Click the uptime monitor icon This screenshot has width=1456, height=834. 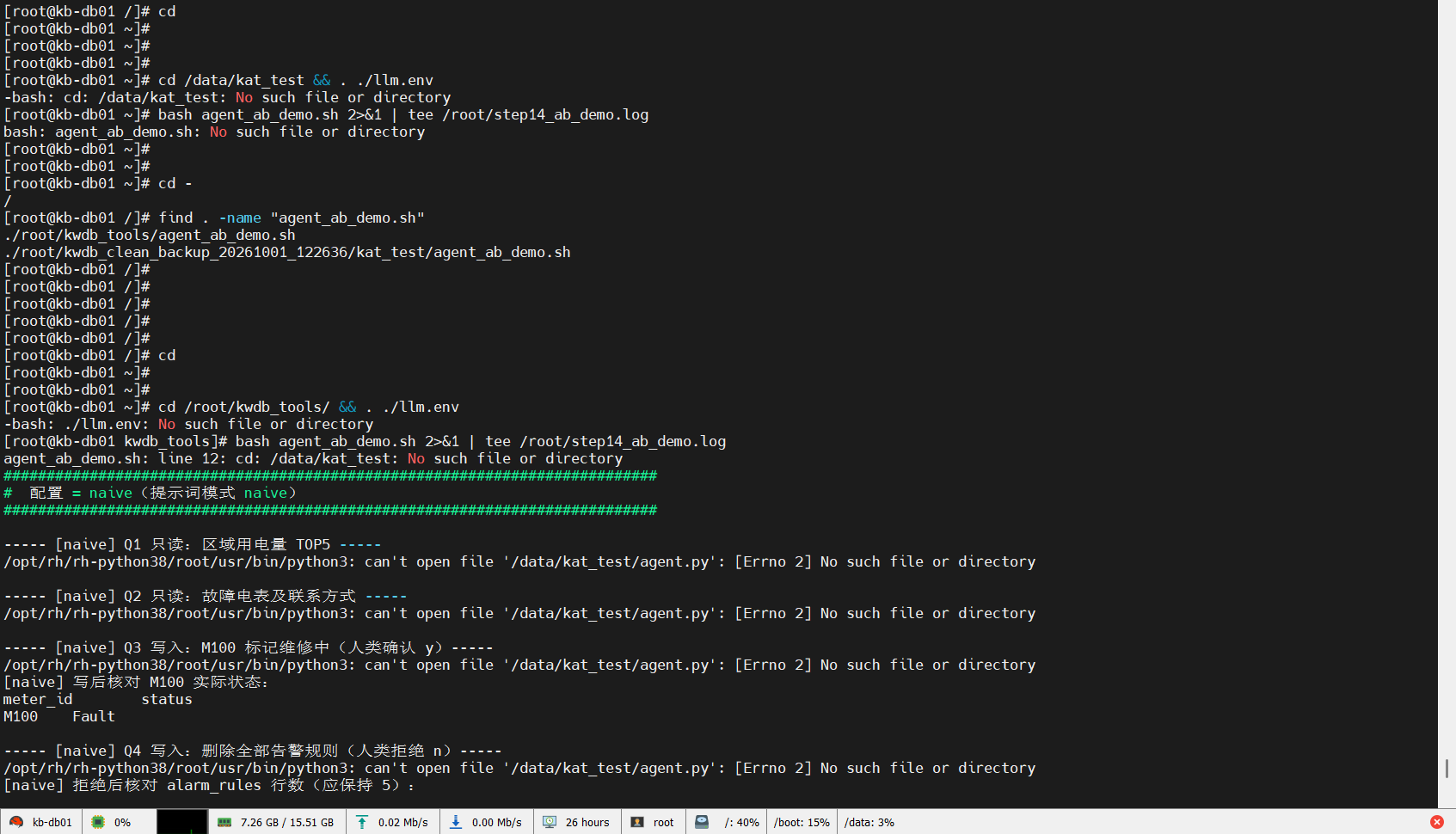tap(550, 822)
